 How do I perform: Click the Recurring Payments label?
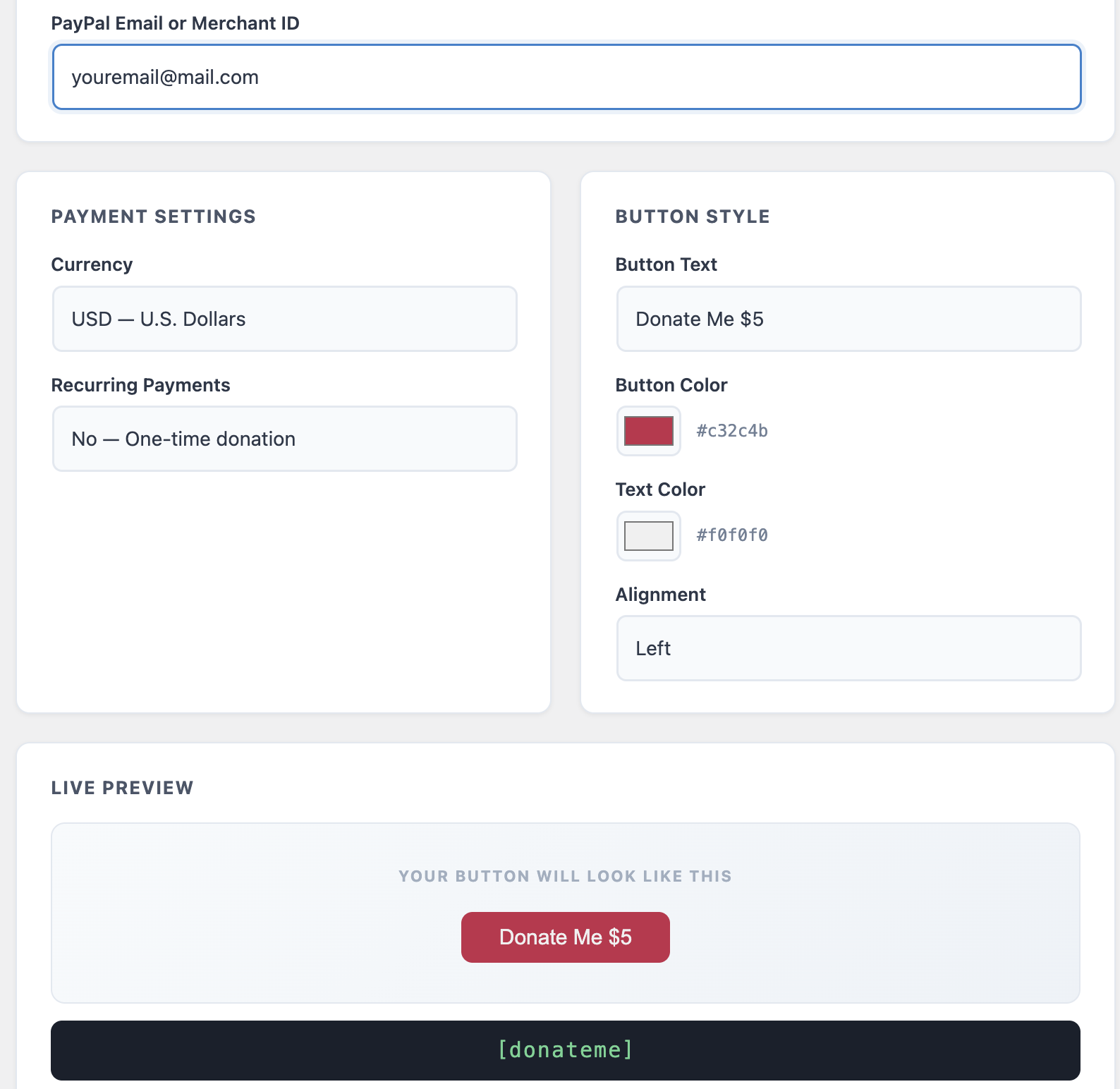pyautogui.click(x=141, y=385)
